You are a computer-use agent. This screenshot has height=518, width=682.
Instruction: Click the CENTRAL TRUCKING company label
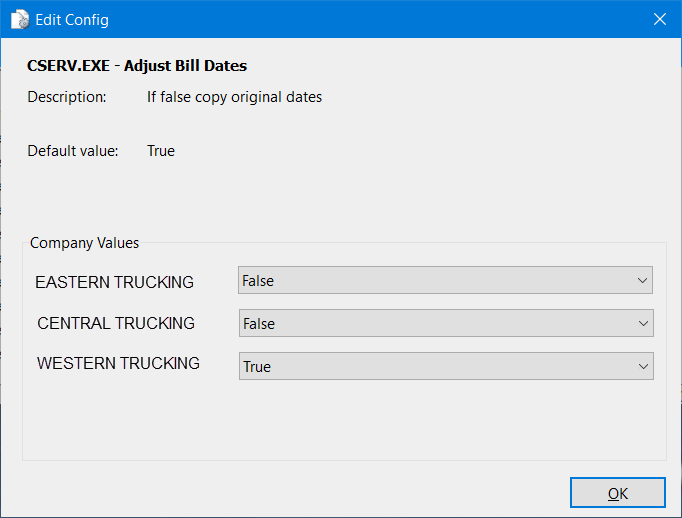click(x=116, y=323)
